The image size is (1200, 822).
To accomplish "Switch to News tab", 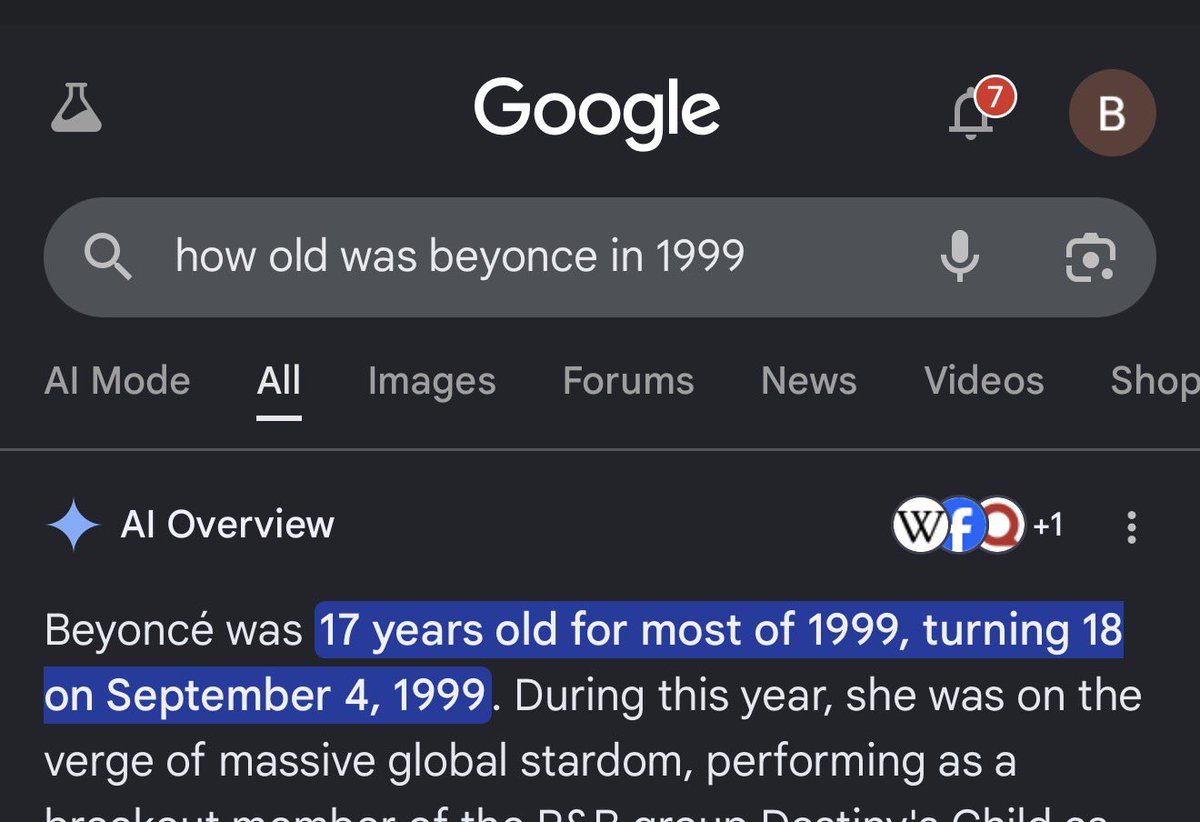I will pos(809,381).
